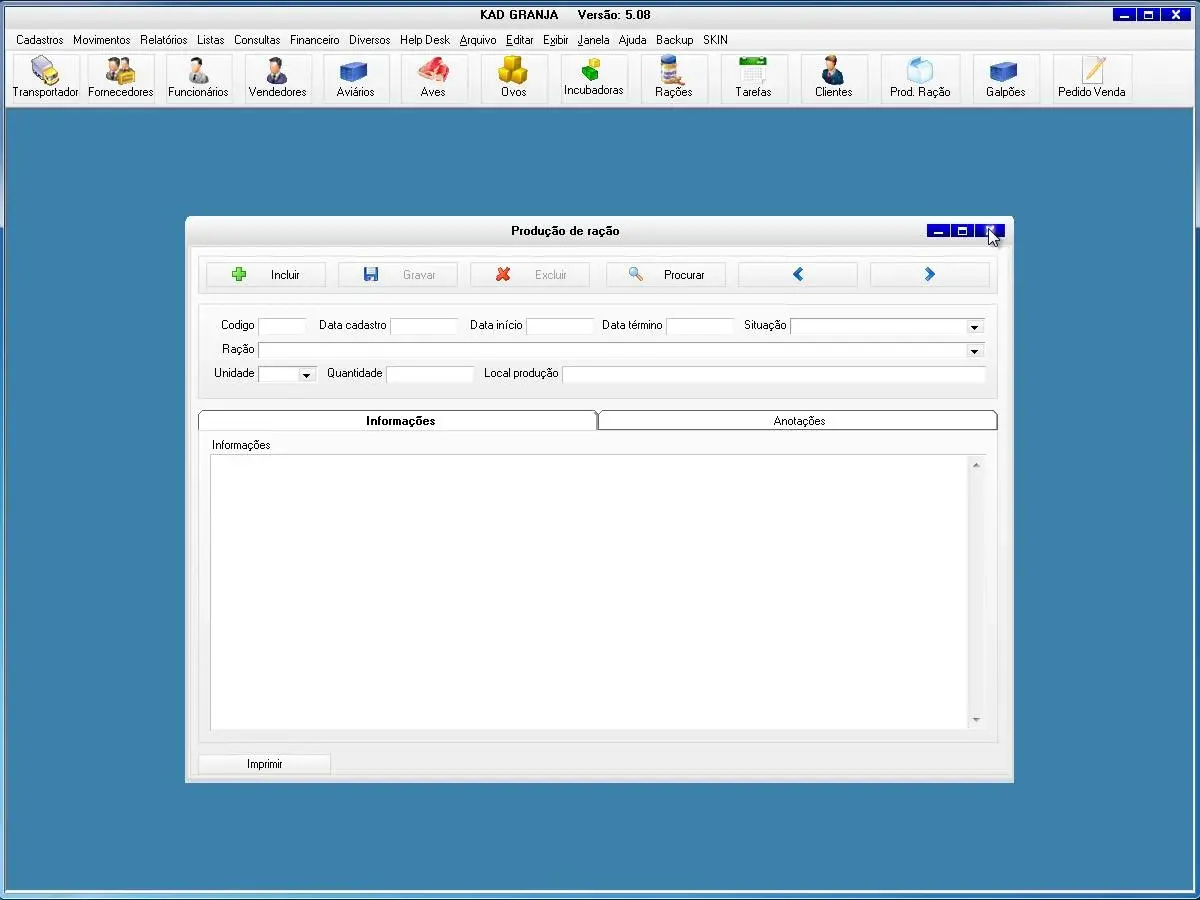Open the Ovos toolbar icon
This screenshot has height=900, width=1200.
point(513,78)
